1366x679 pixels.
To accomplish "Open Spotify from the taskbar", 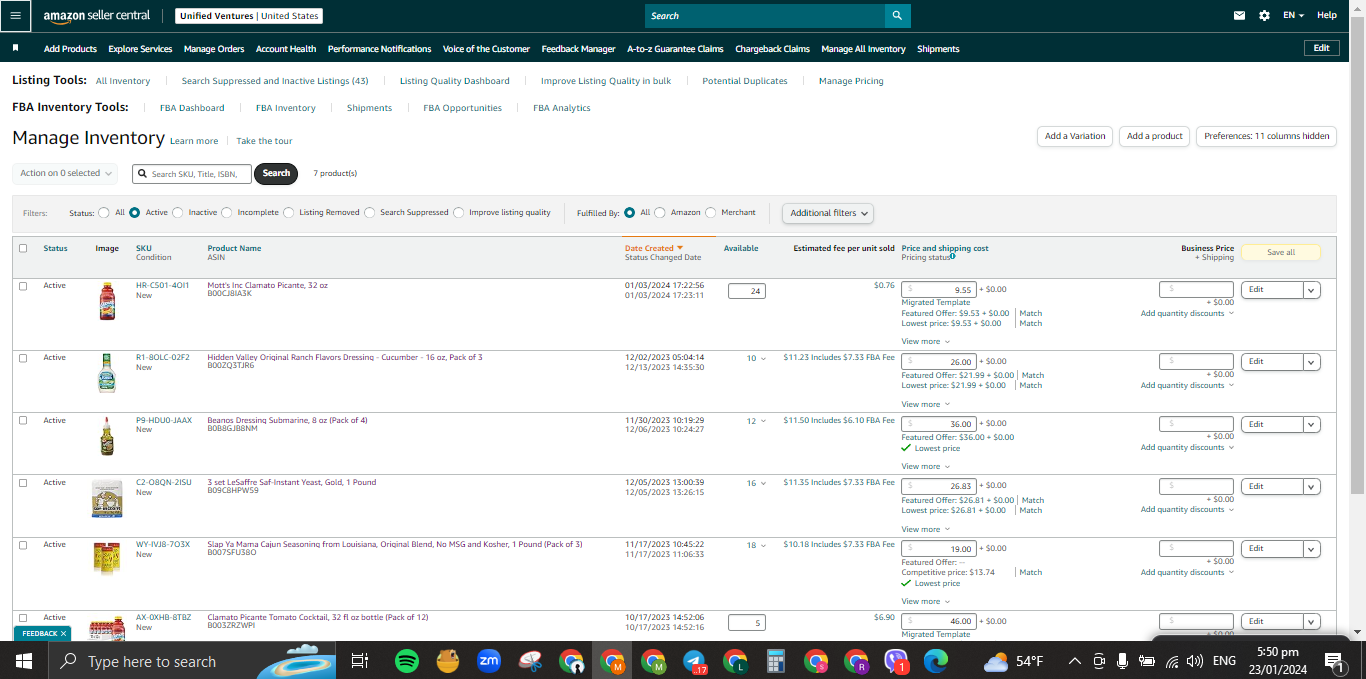I will tap(406, 661).
